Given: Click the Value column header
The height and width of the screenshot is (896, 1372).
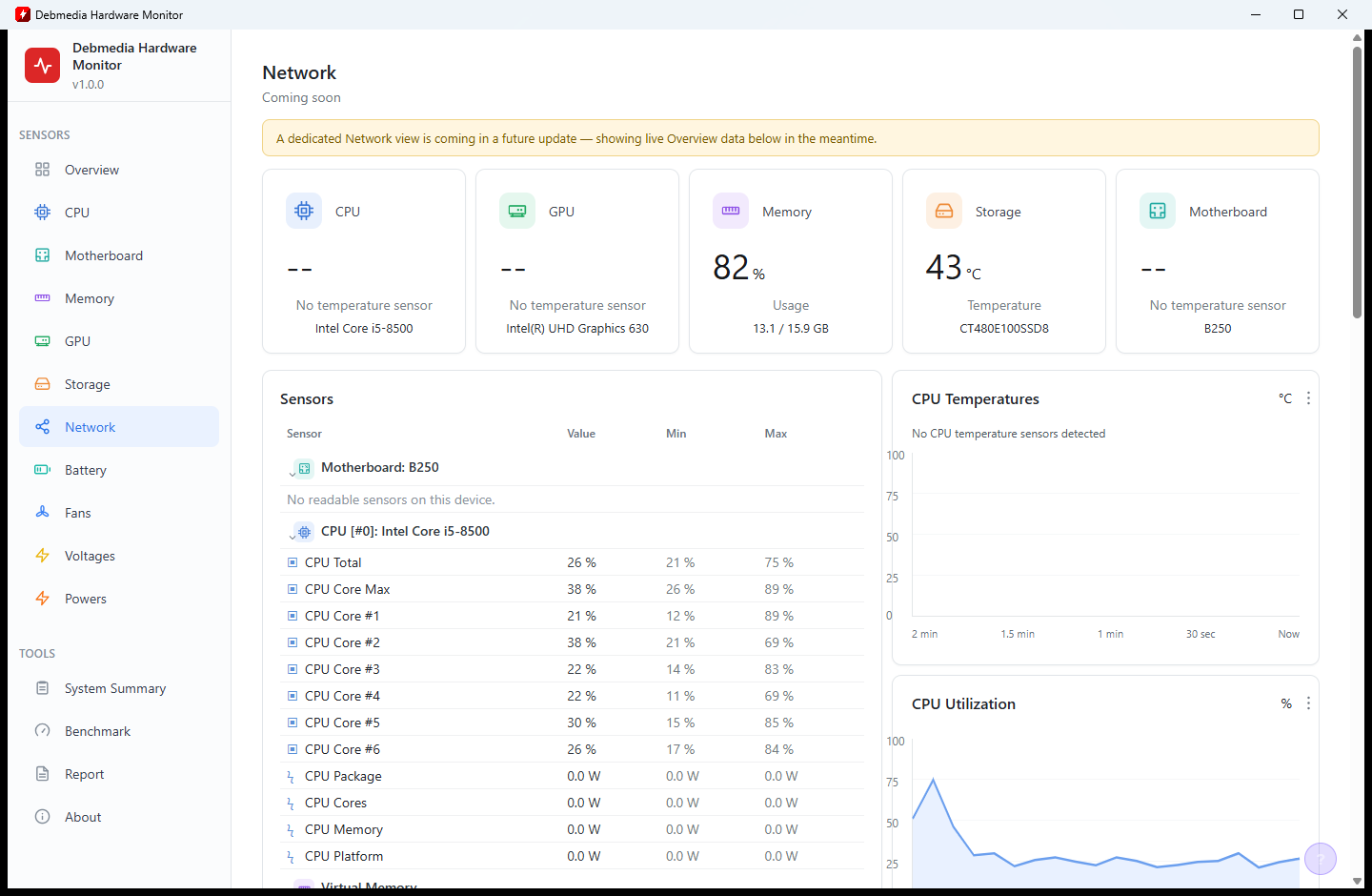Looking at the screenshot, I should pyautogui.click(x=581, y=434).
